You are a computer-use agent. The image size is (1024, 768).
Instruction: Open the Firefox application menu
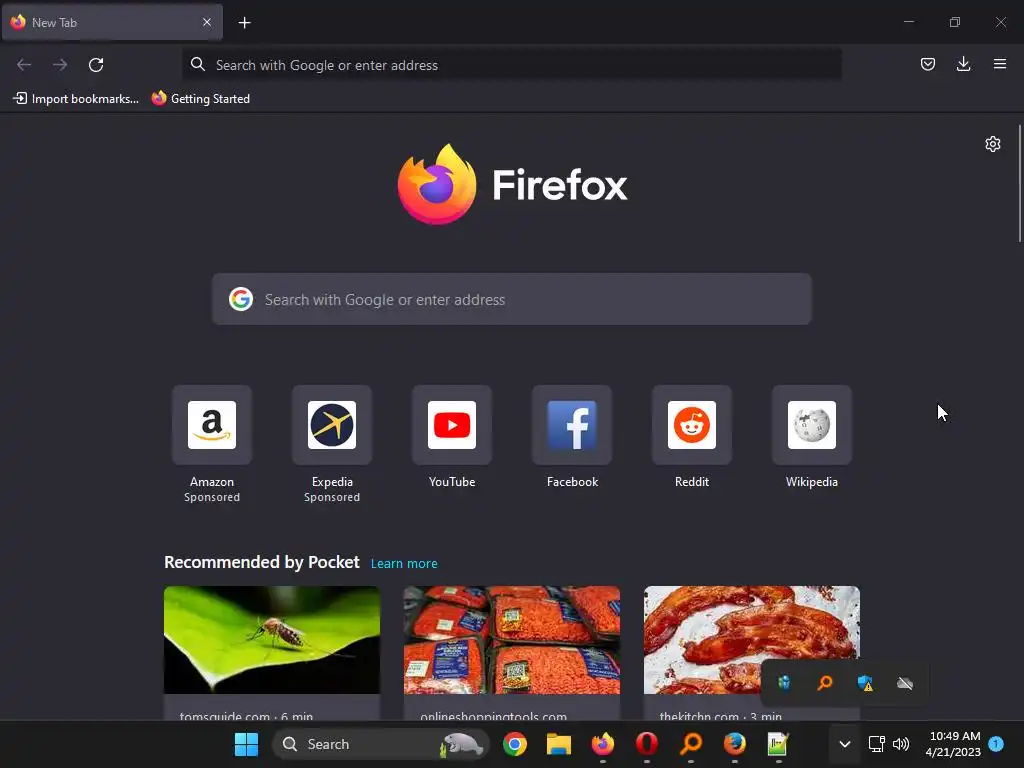coord(999,64)
